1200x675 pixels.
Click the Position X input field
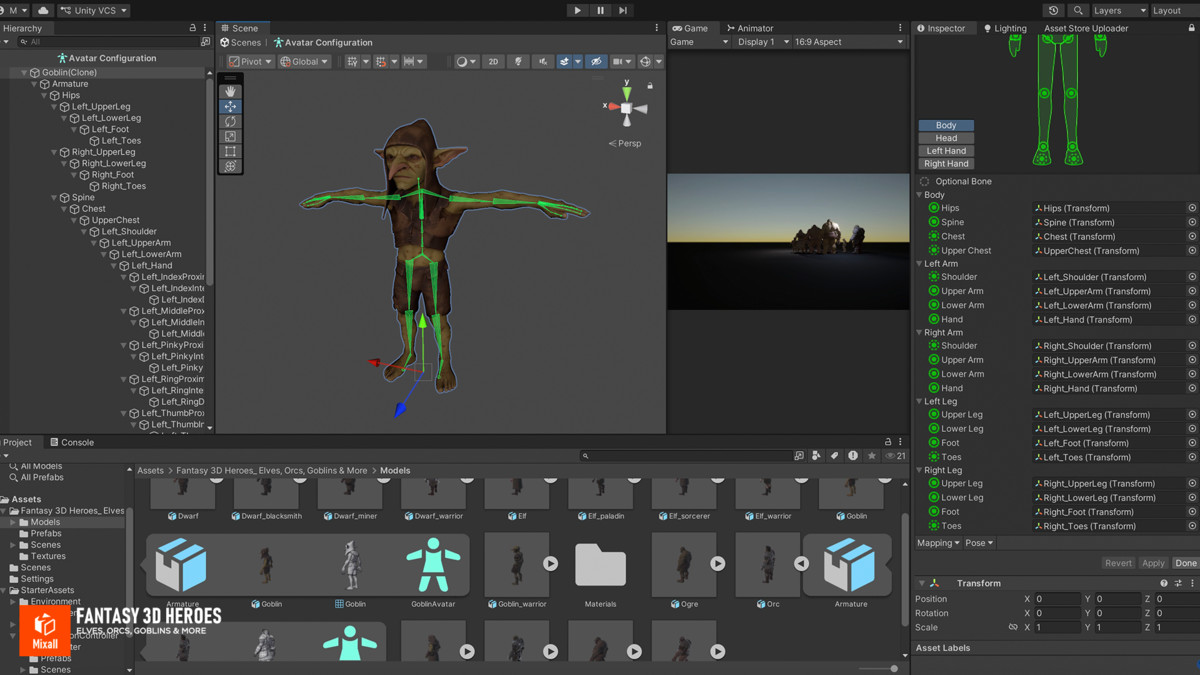[1057, 599]
